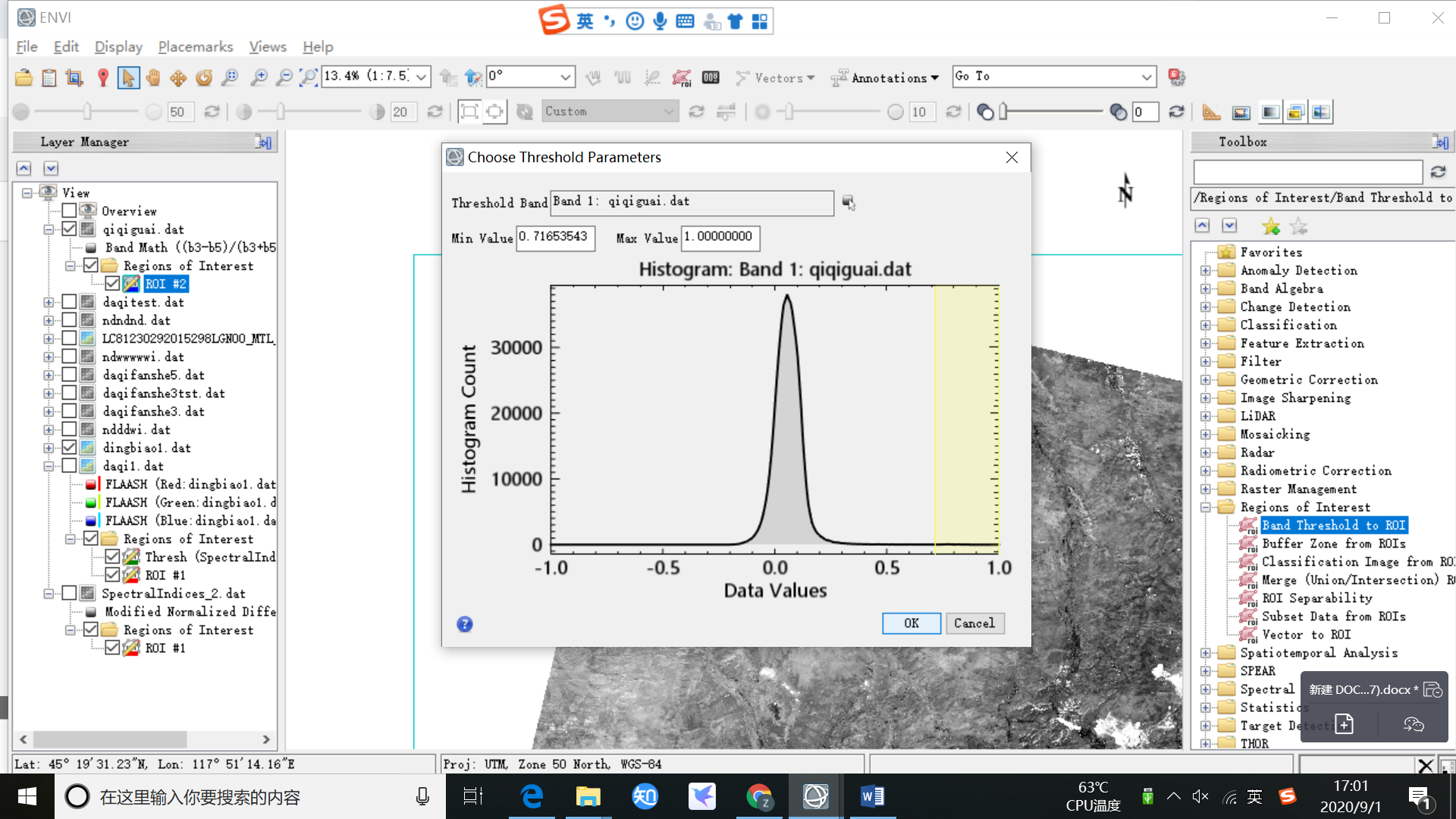Open the zoom percentage dropdown
Image resolution: width=1456 pixels, height=819 pixels.
[x=422, y=77]
